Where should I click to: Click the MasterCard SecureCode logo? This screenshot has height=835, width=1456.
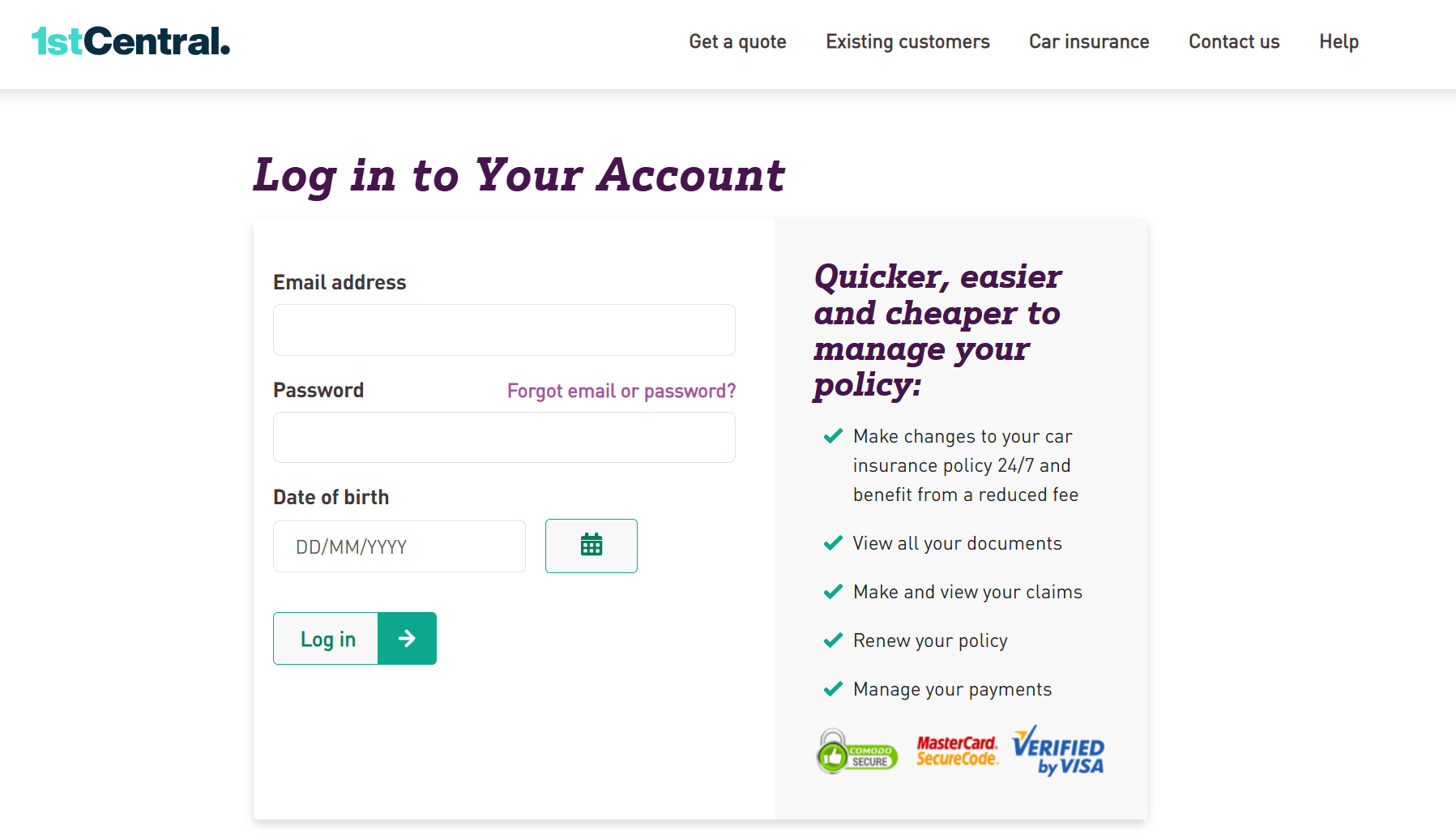tap(957, 751)
